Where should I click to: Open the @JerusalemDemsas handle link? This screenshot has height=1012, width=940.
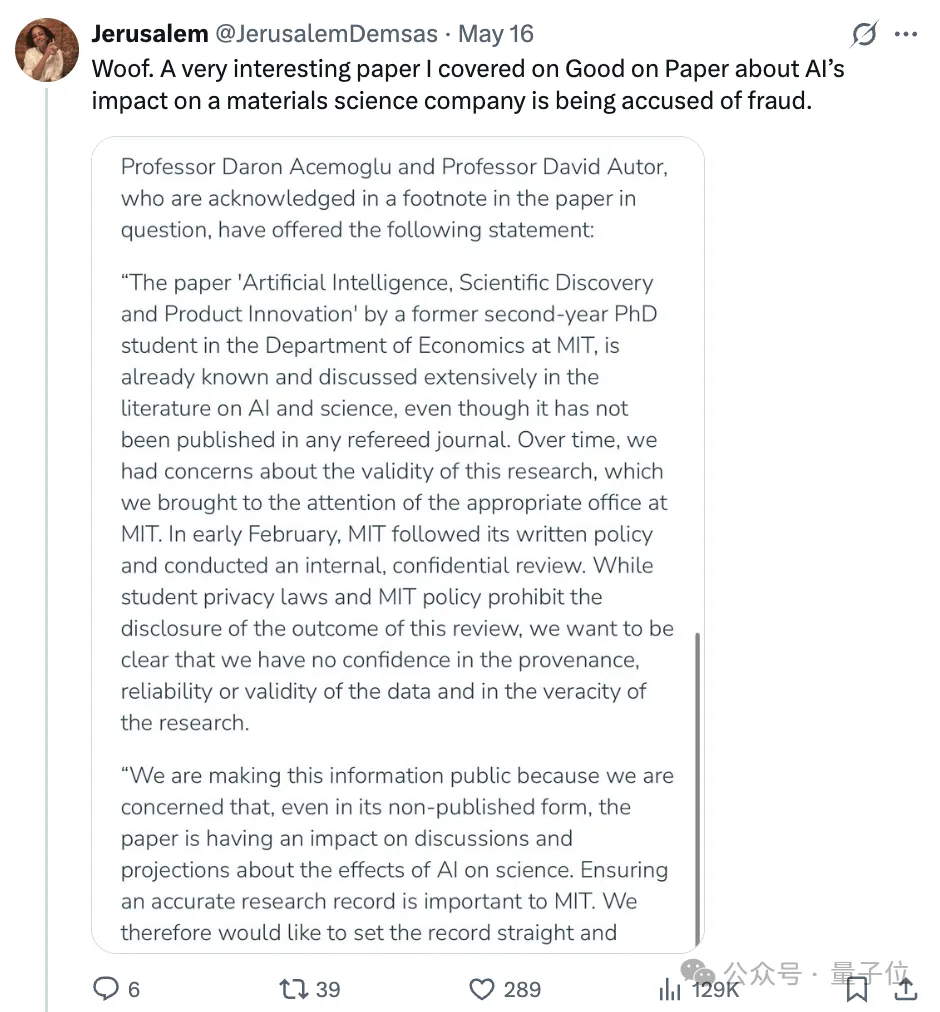coord(327,34)
